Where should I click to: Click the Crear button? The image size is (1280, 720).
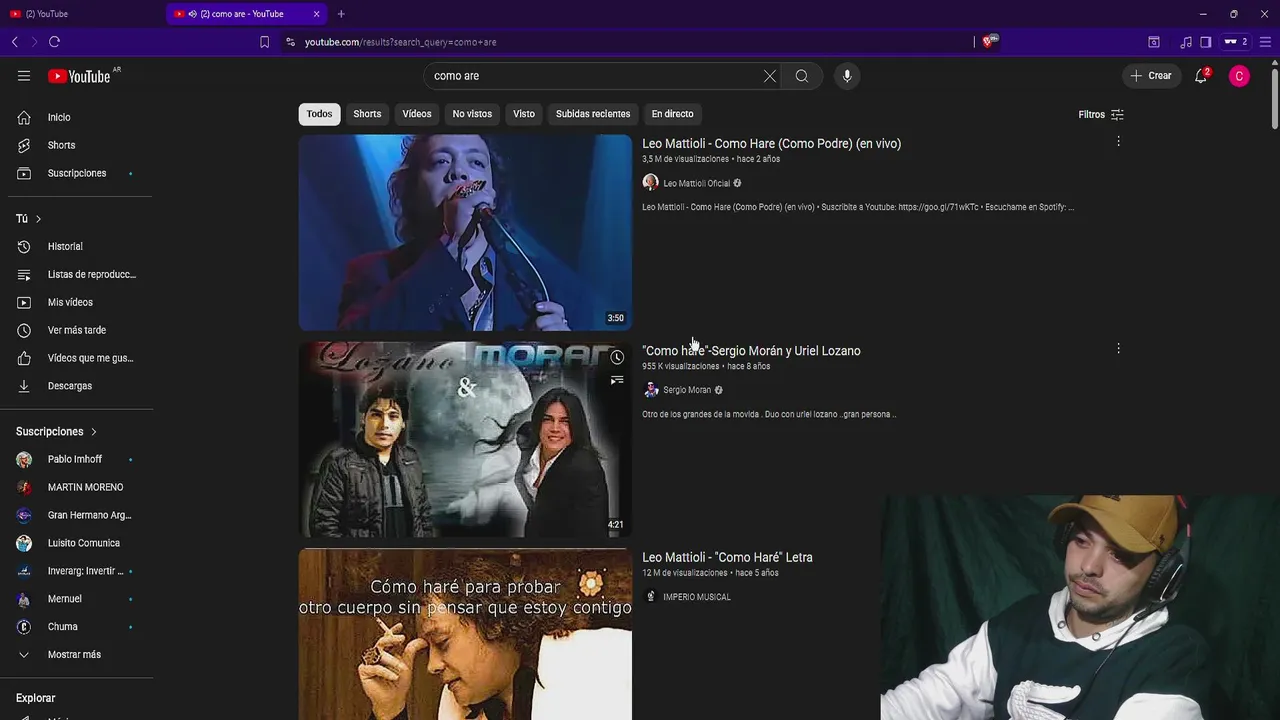point(1151,76)
